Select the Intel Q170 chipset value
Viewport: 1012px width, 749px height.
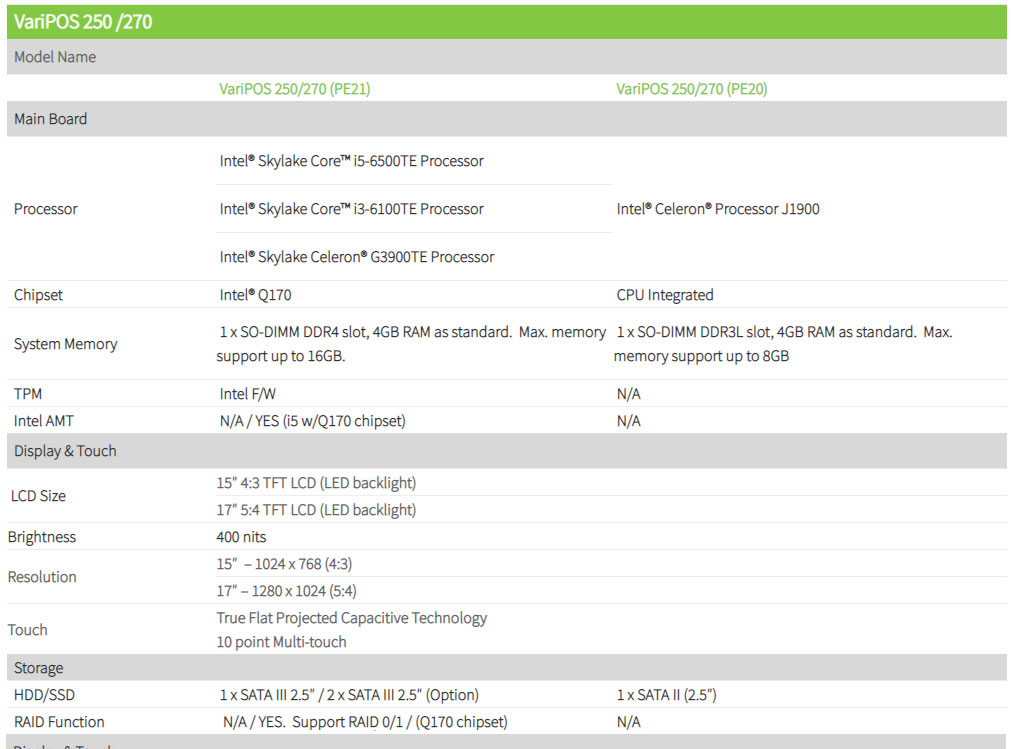point(255,295)
